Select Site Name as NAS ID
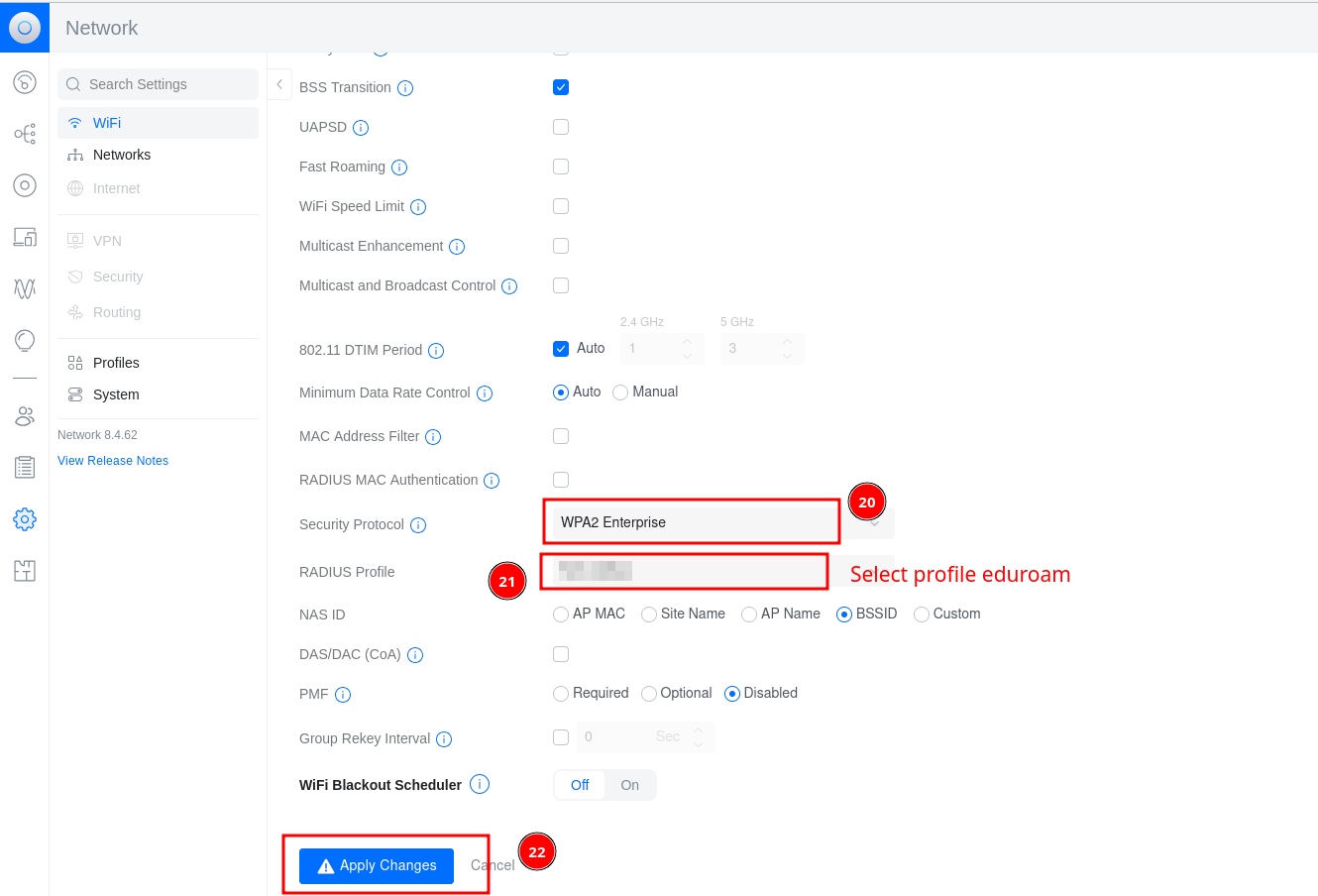 pyautogui.click(x=649, y=615)
